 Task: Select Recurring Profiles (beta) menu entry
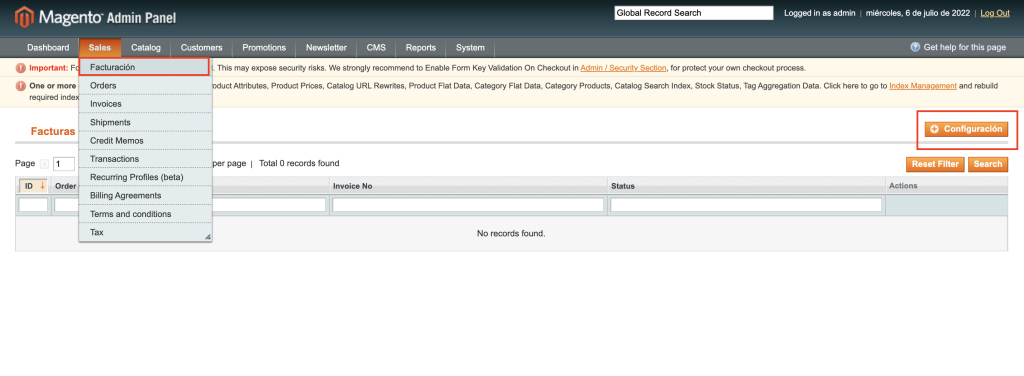(145, 177)
